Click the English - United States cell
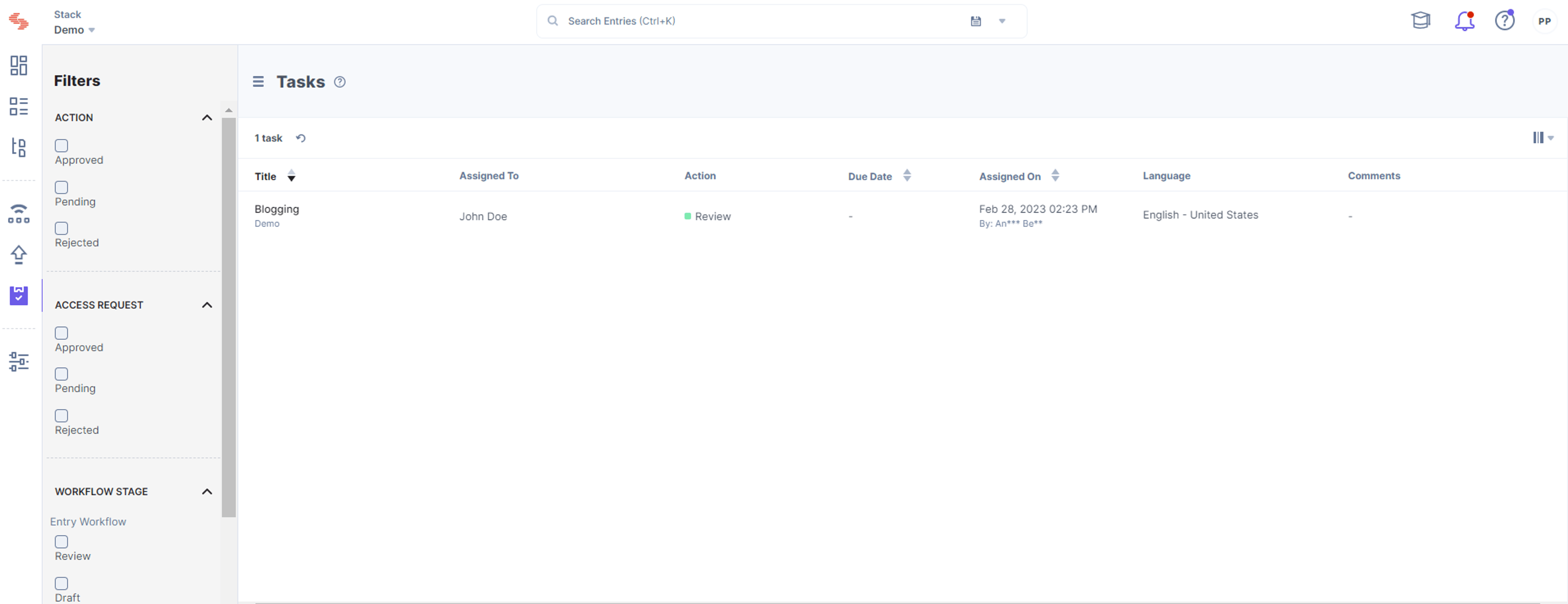 coord(1200,215)
